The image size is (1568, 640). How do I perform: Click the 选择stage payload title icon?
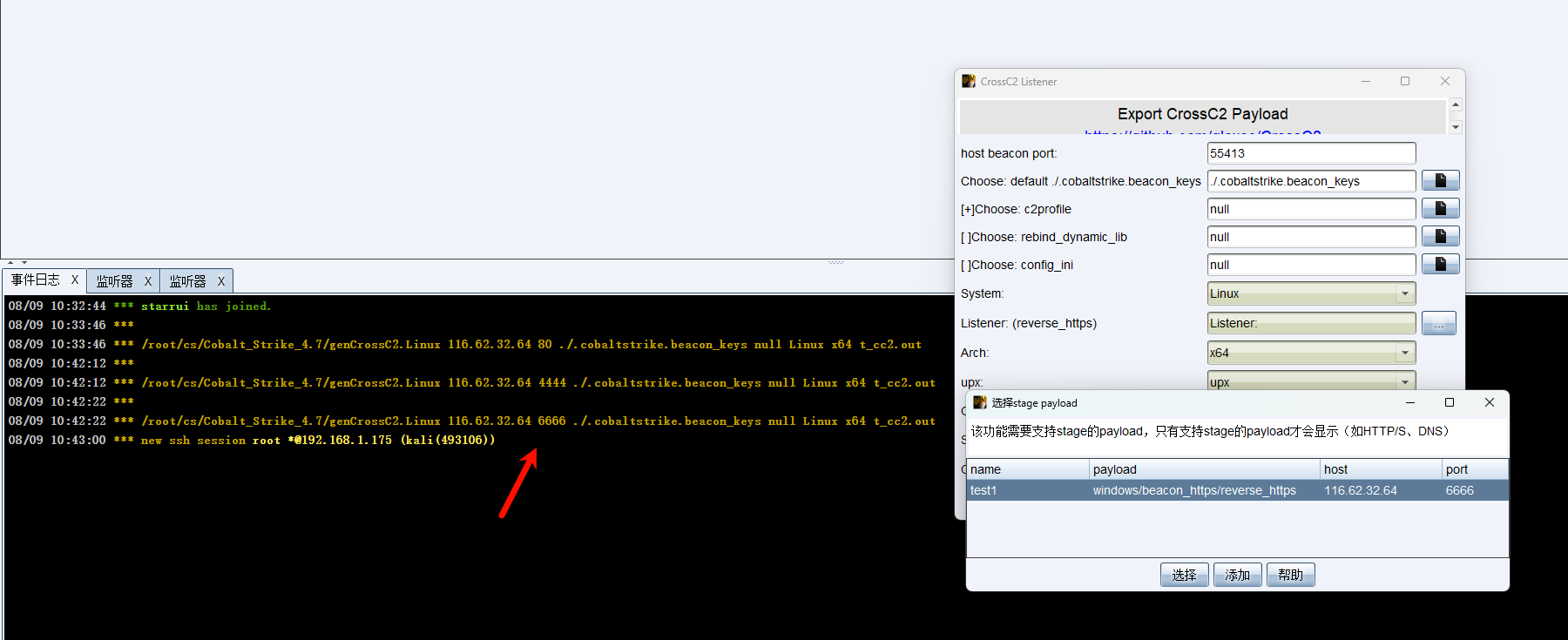pyautogui.click(x=980, y=402)
